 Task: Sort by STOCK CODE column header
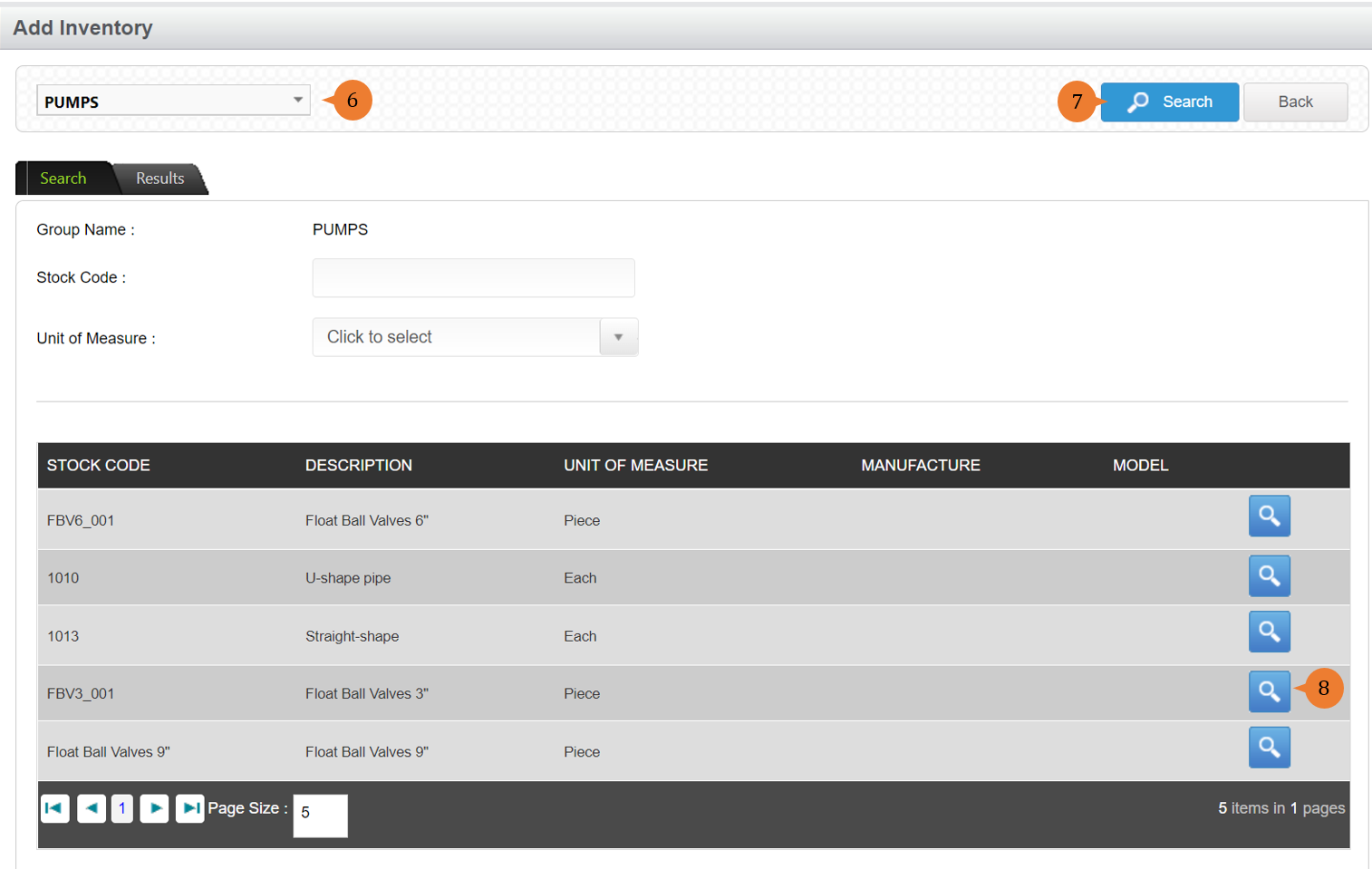pyautogui.click(x=99, y=466)
